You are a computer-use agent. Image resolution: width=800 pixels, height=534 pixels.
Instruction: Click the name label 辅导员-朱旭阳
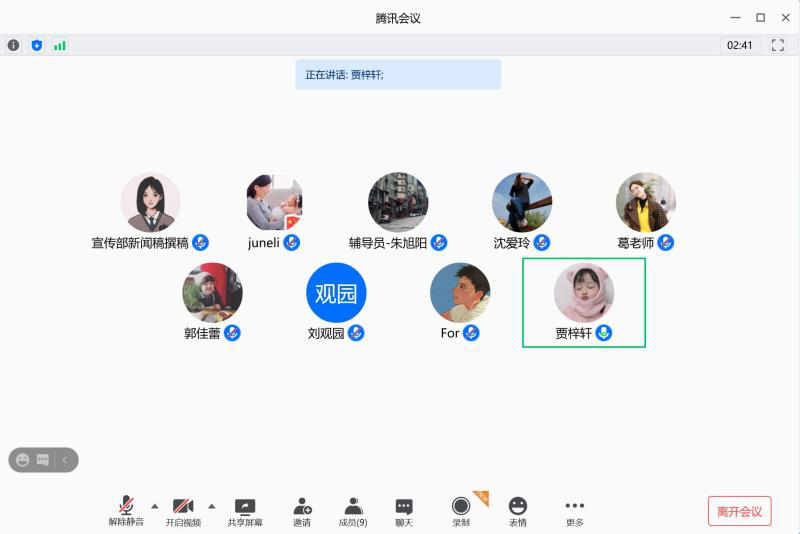pyautogui.click(x=388, y=243)
